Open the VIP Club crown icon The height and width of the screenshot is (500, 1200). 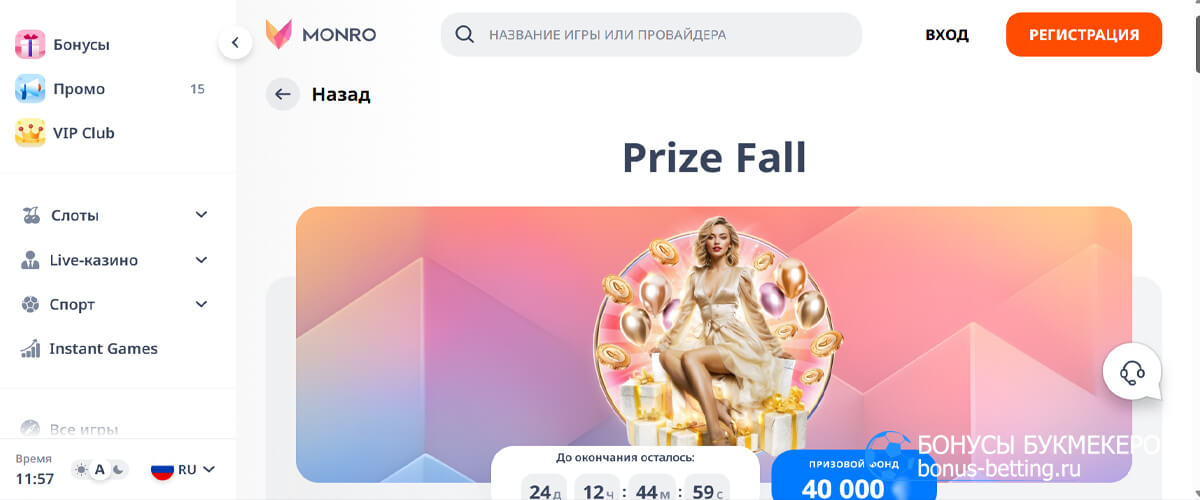pos(30,133)
